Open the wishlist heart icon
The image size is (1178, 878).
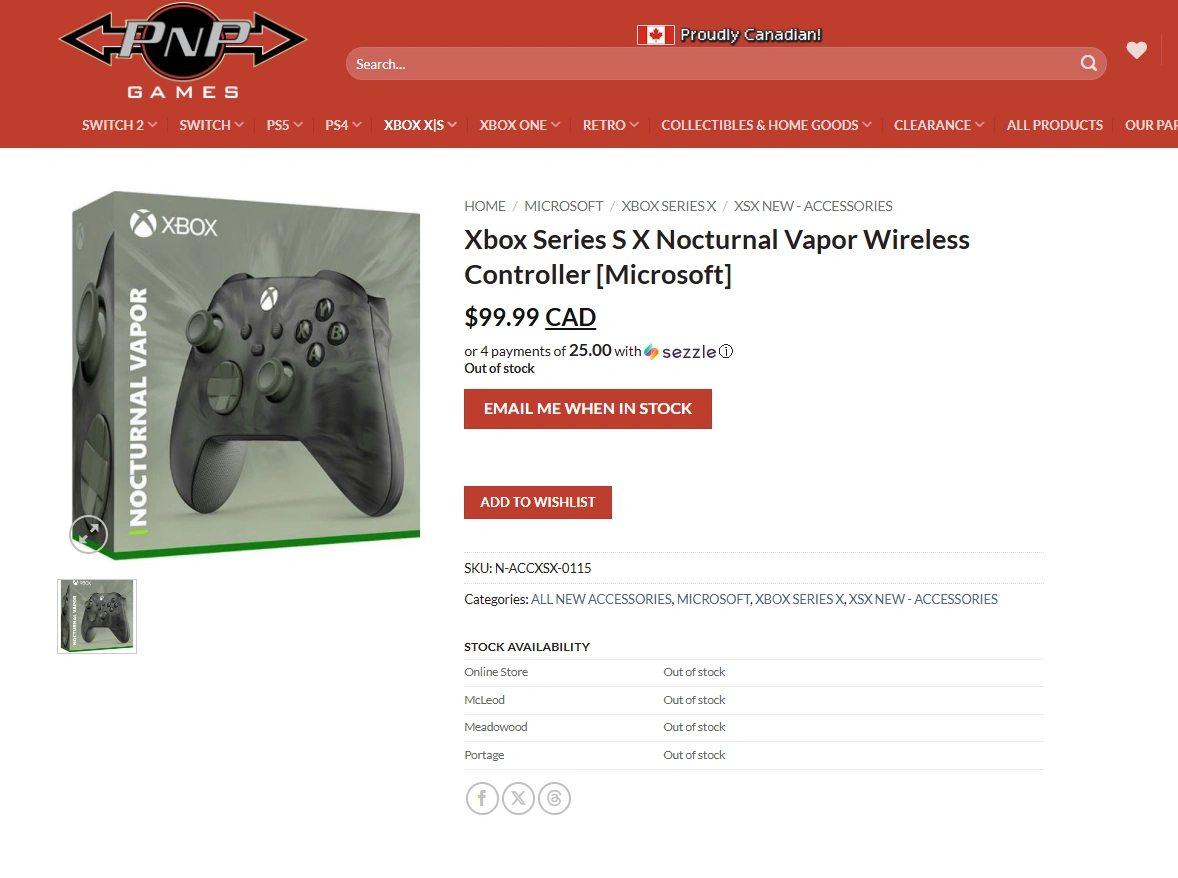(1136, 50)
